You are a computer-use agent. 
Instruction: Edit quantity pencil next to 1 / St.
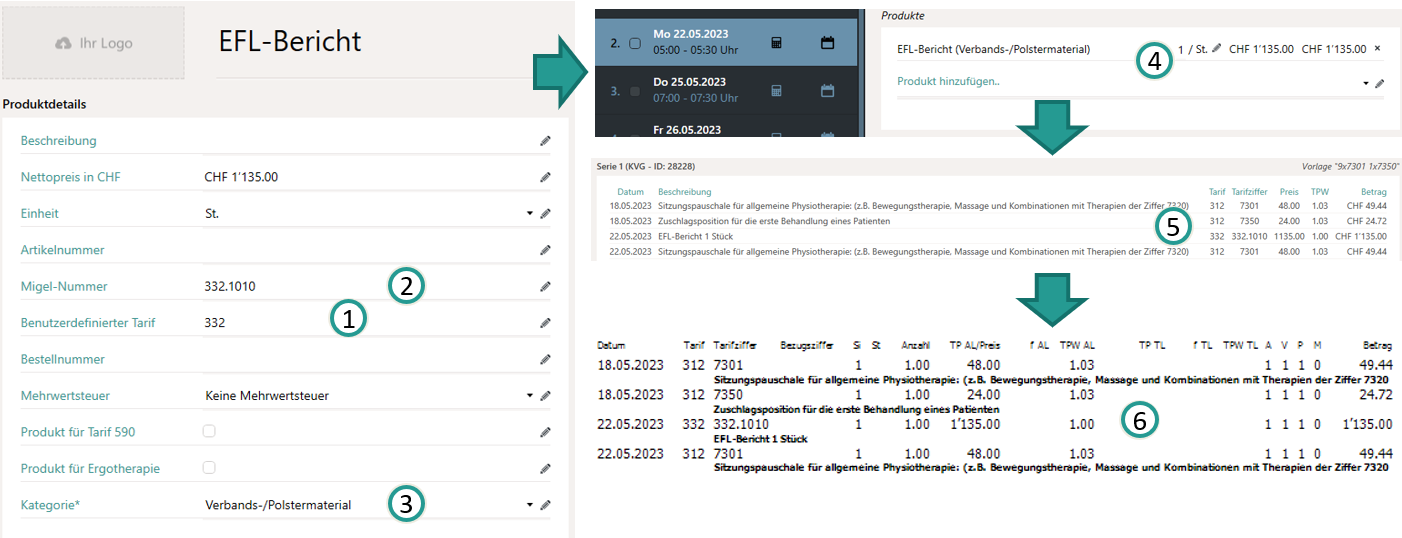tap(1217, 49)
